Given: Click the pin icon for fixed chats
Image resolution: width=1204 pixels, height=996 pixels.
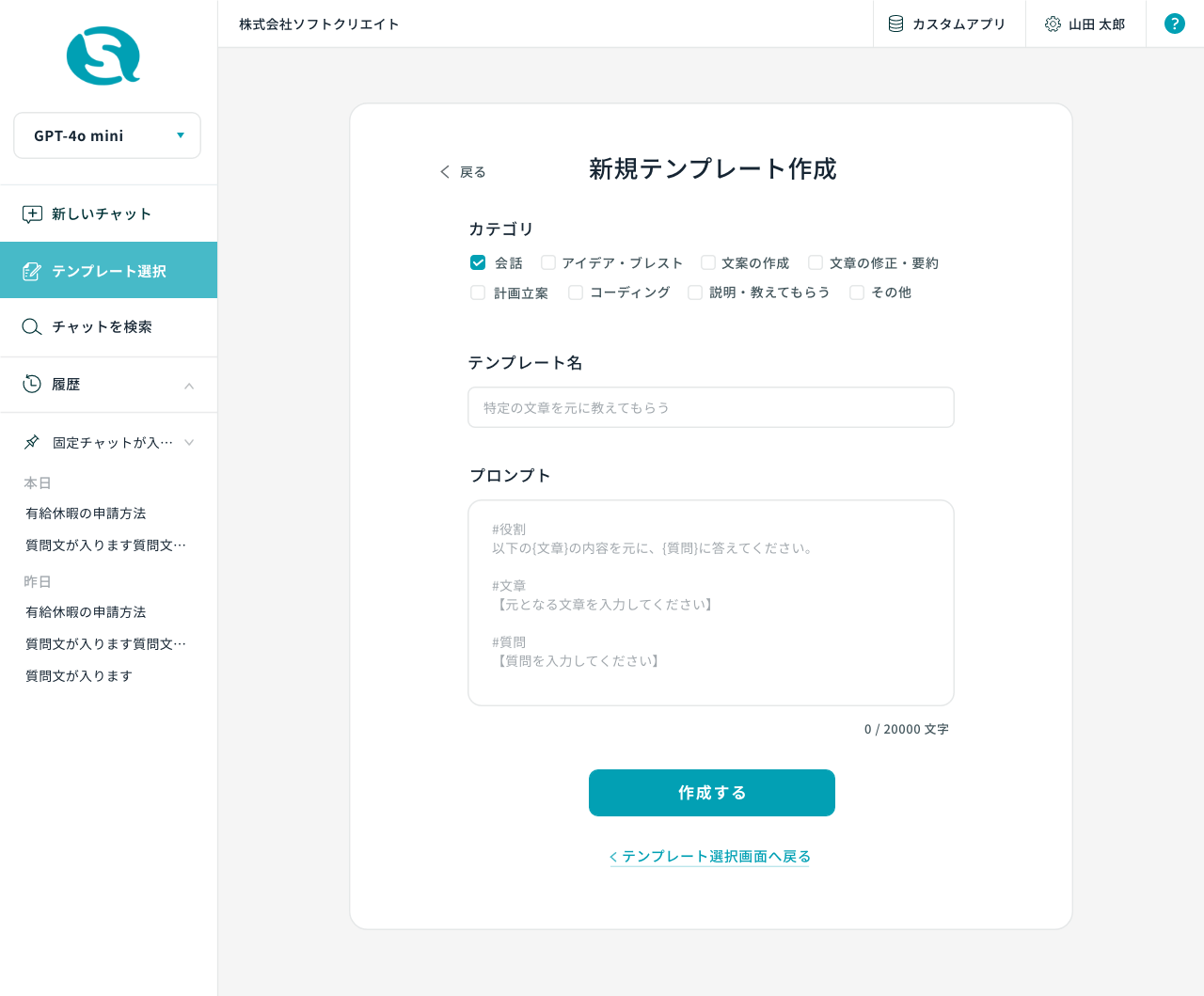Looking at the screenshot, I should pos(32,442).
